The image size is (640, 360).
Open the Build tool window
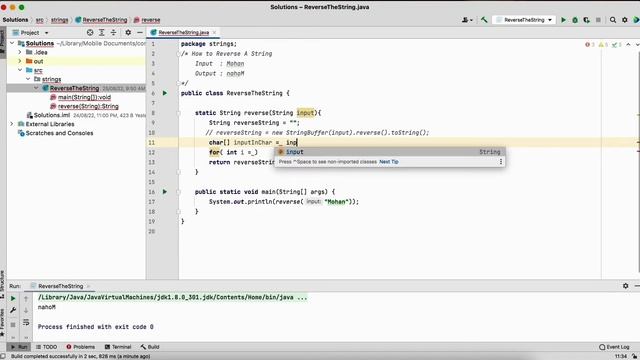click(150, 347)
